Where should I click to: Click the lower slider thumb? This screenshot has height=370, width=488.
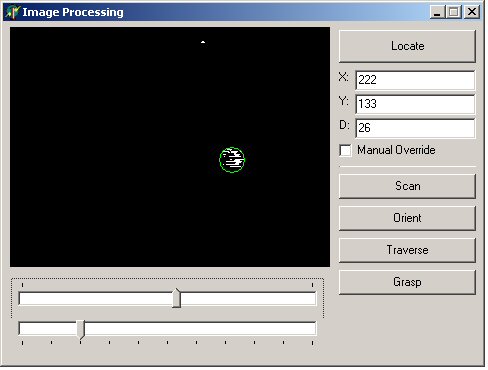tap(81, 330)
